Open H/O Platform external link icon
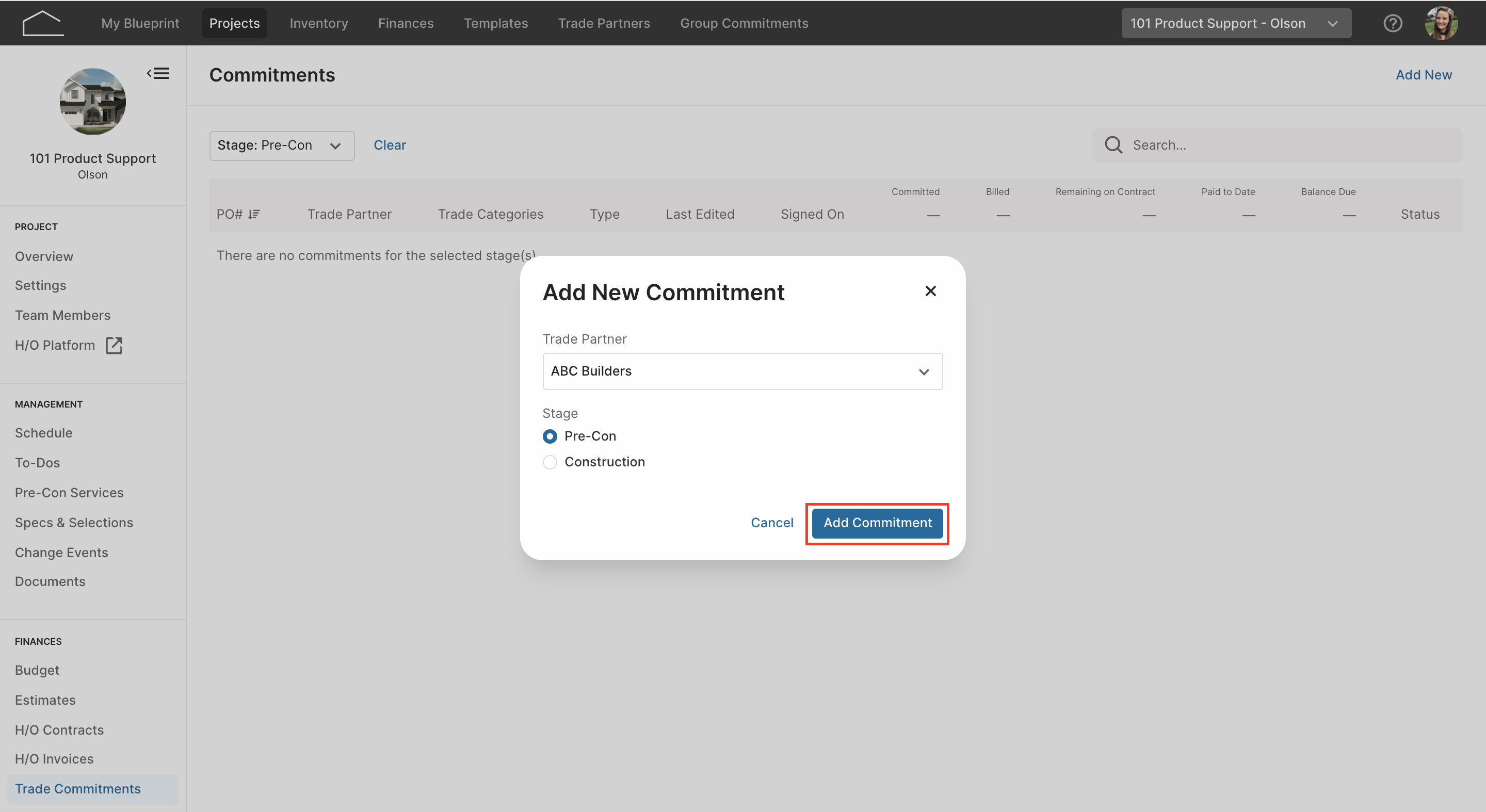Viewport: 1486px width, 812px height. pos(114,345)
